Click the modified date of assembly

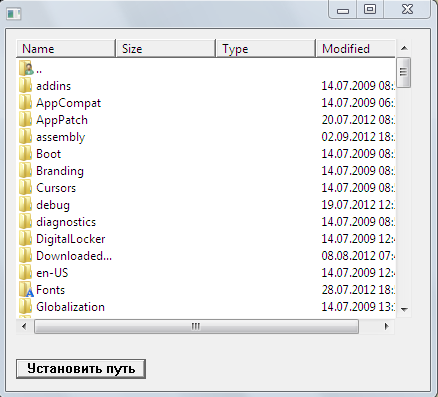pos(358,137)
